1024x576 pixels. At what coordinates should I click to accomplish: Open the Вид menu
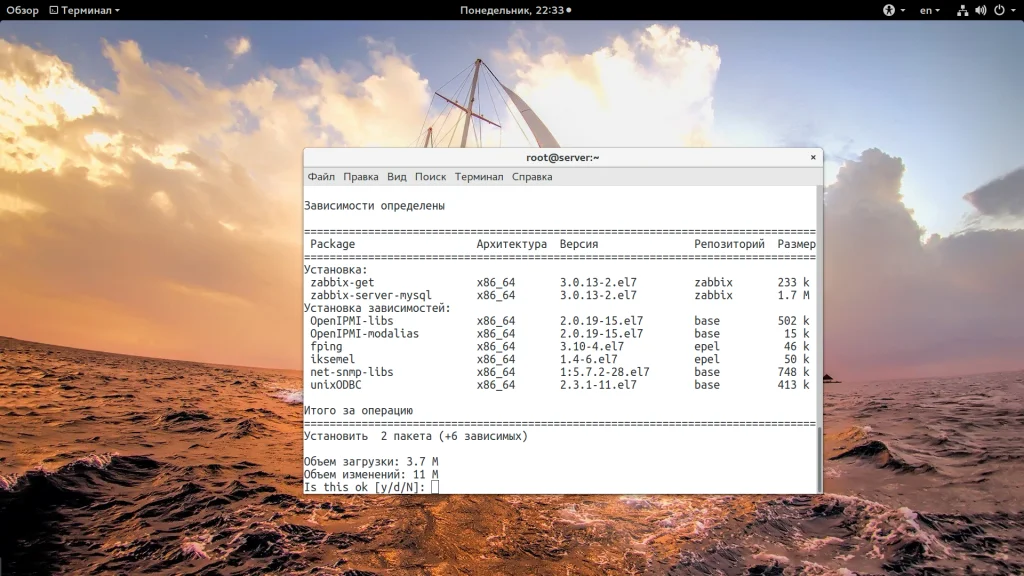pyautogui.click(x=397, y=177)
